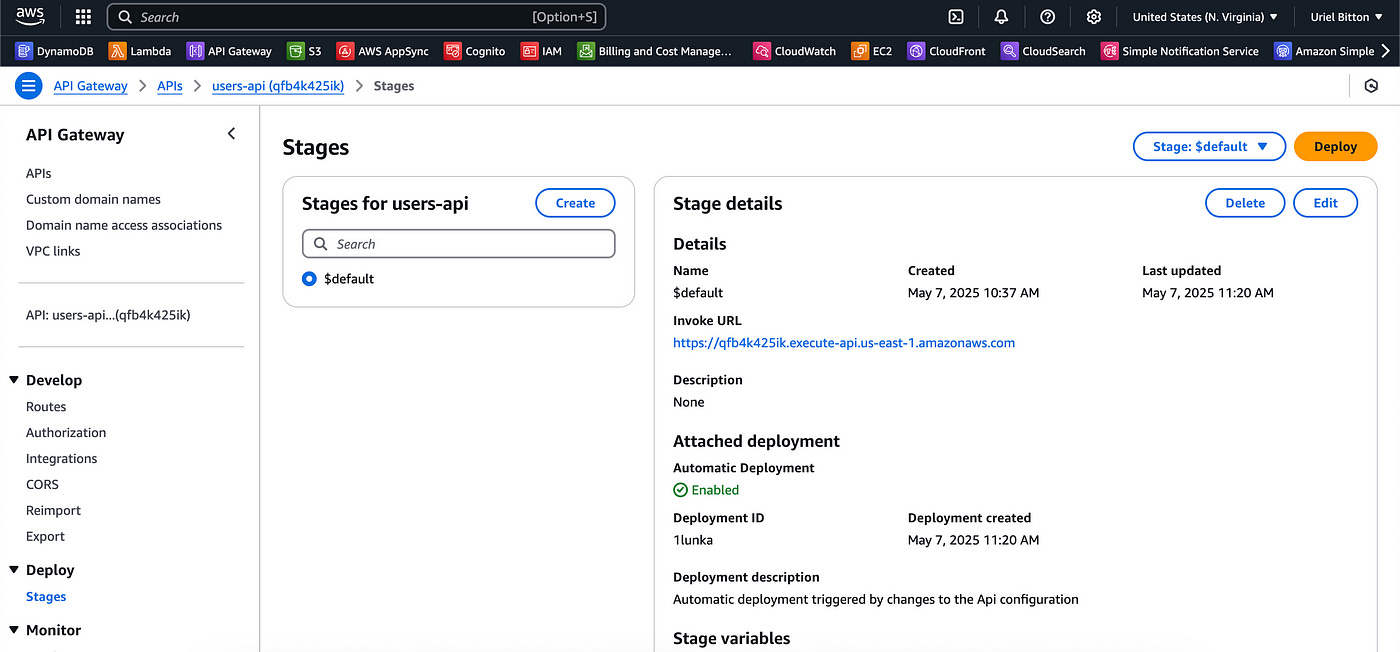The height and width of the screenshot is (652, 1400).
Task: Open Integrations in sidebar
Action: click(x=62, y=459)
